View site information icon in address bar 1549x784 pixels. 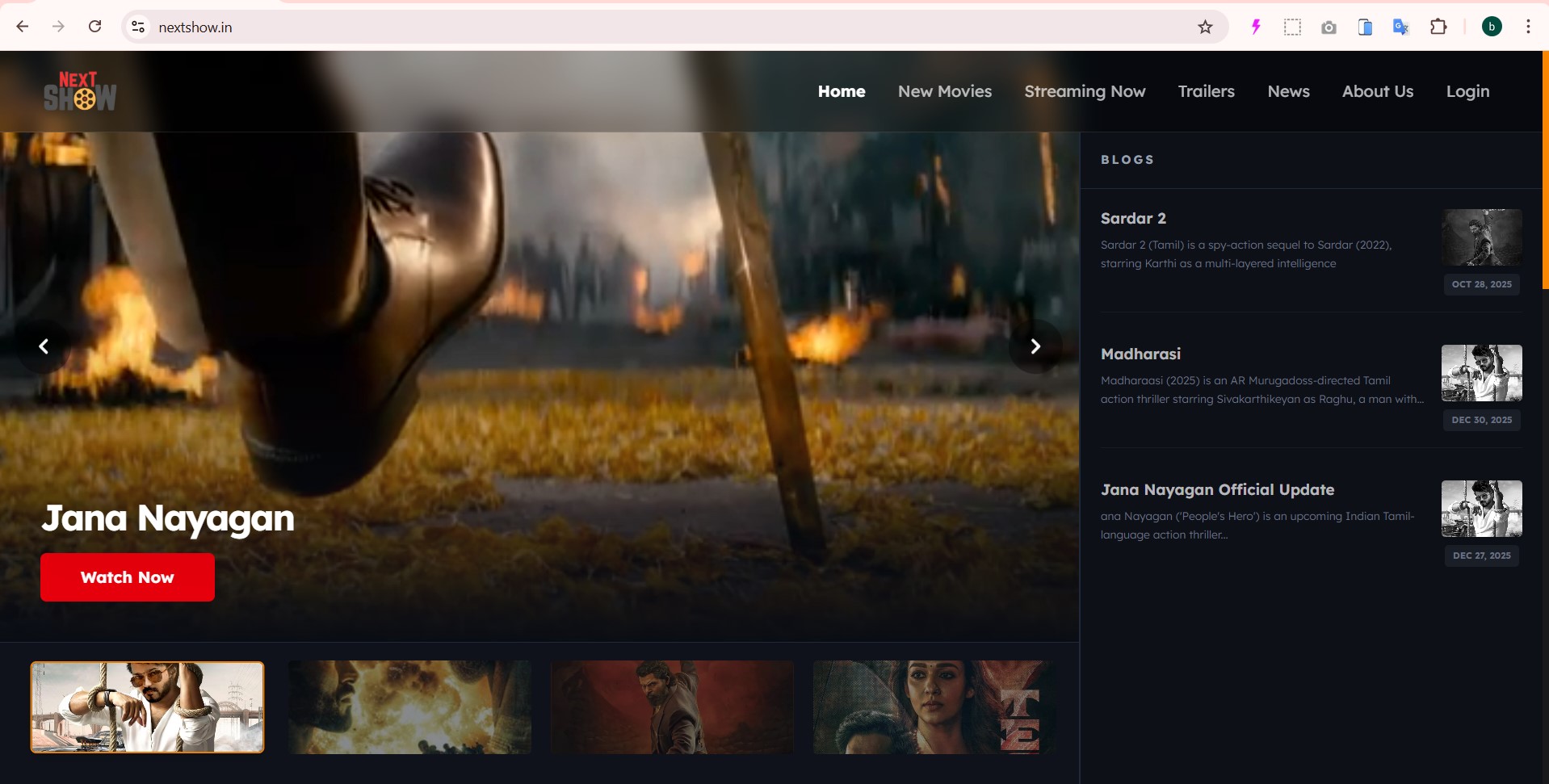click(138, 27)
